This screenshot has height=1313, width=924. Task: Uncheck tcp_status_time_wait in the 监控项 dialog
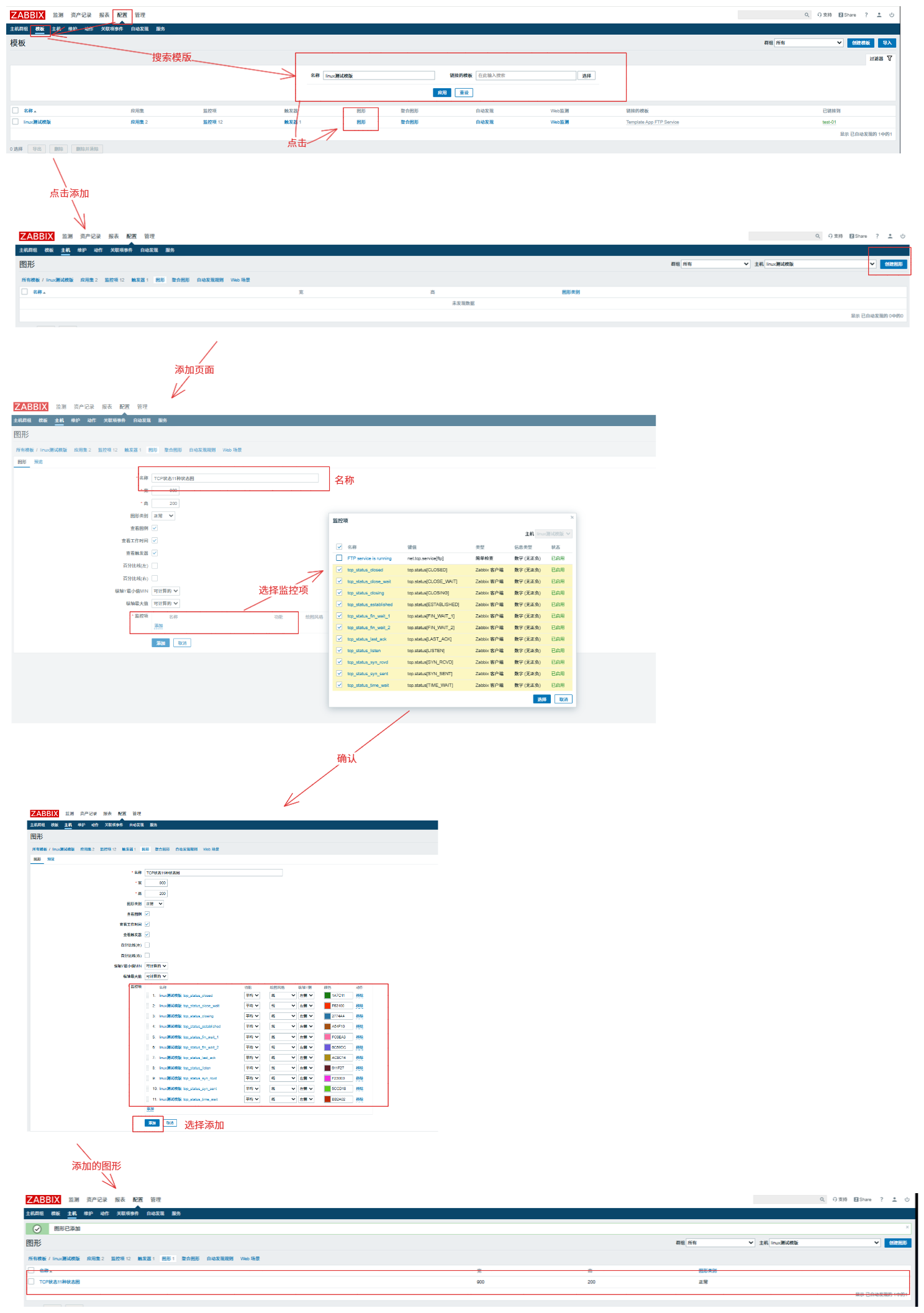pyautogui.click(x=339, y=685)
